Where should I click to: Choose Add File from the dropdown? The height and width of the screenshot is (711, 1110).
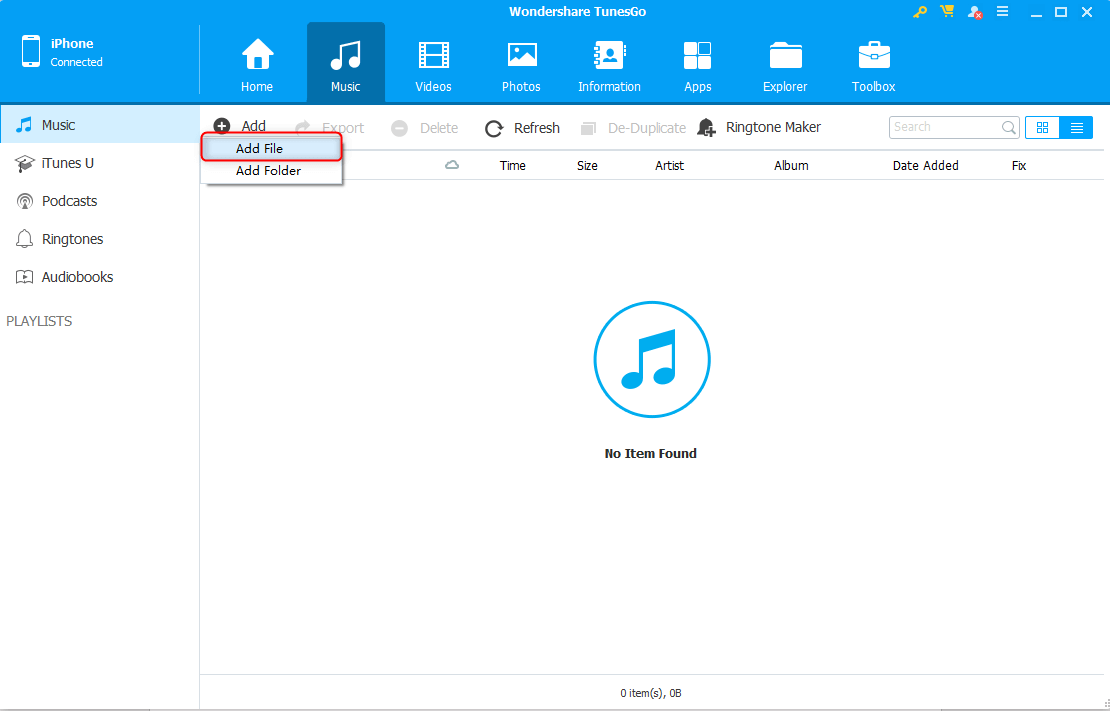pyautogui.click(x=272, y=148)
